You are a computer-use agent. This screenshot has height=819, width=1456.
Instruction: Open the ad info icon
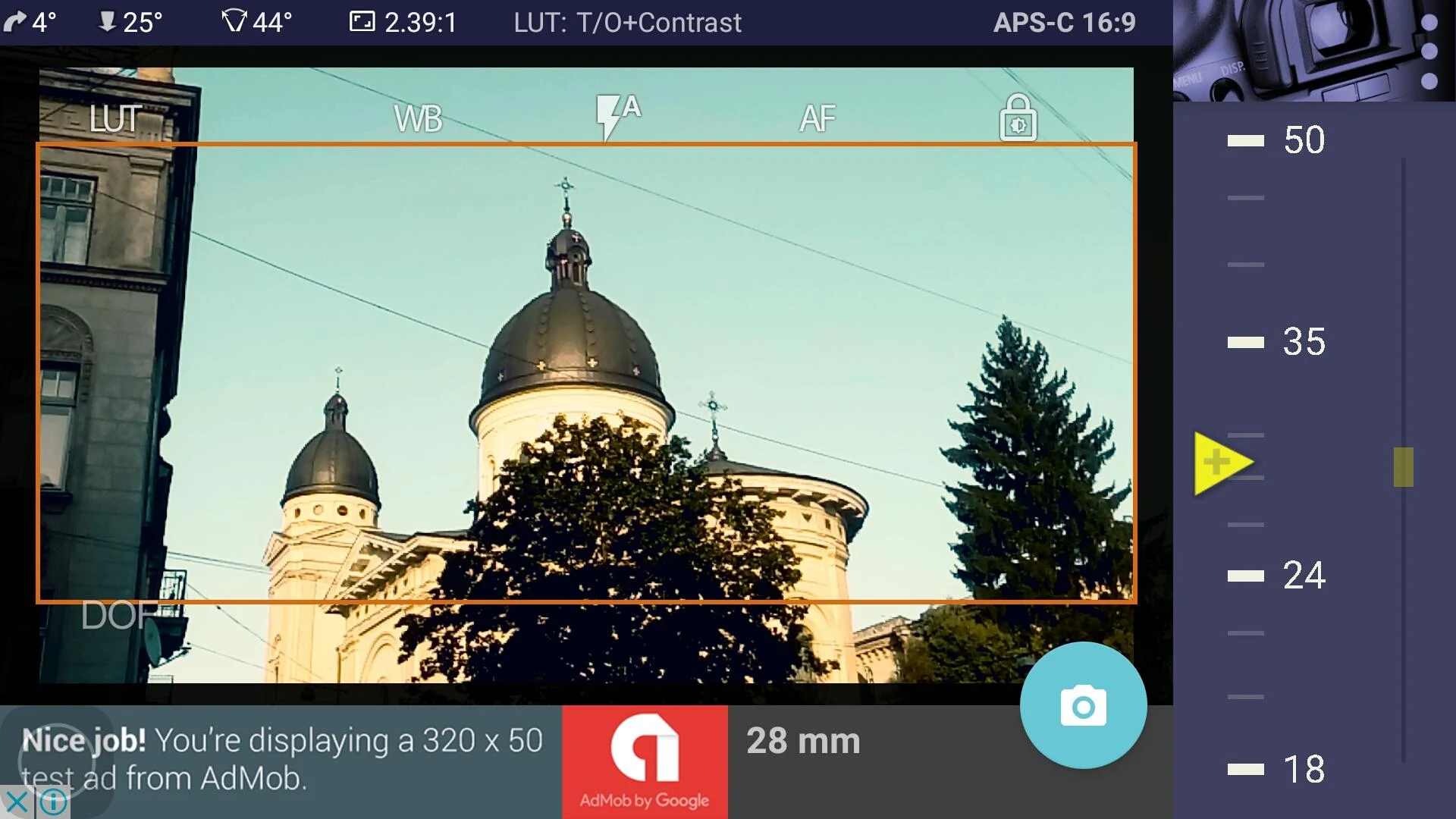coord(53,802)
